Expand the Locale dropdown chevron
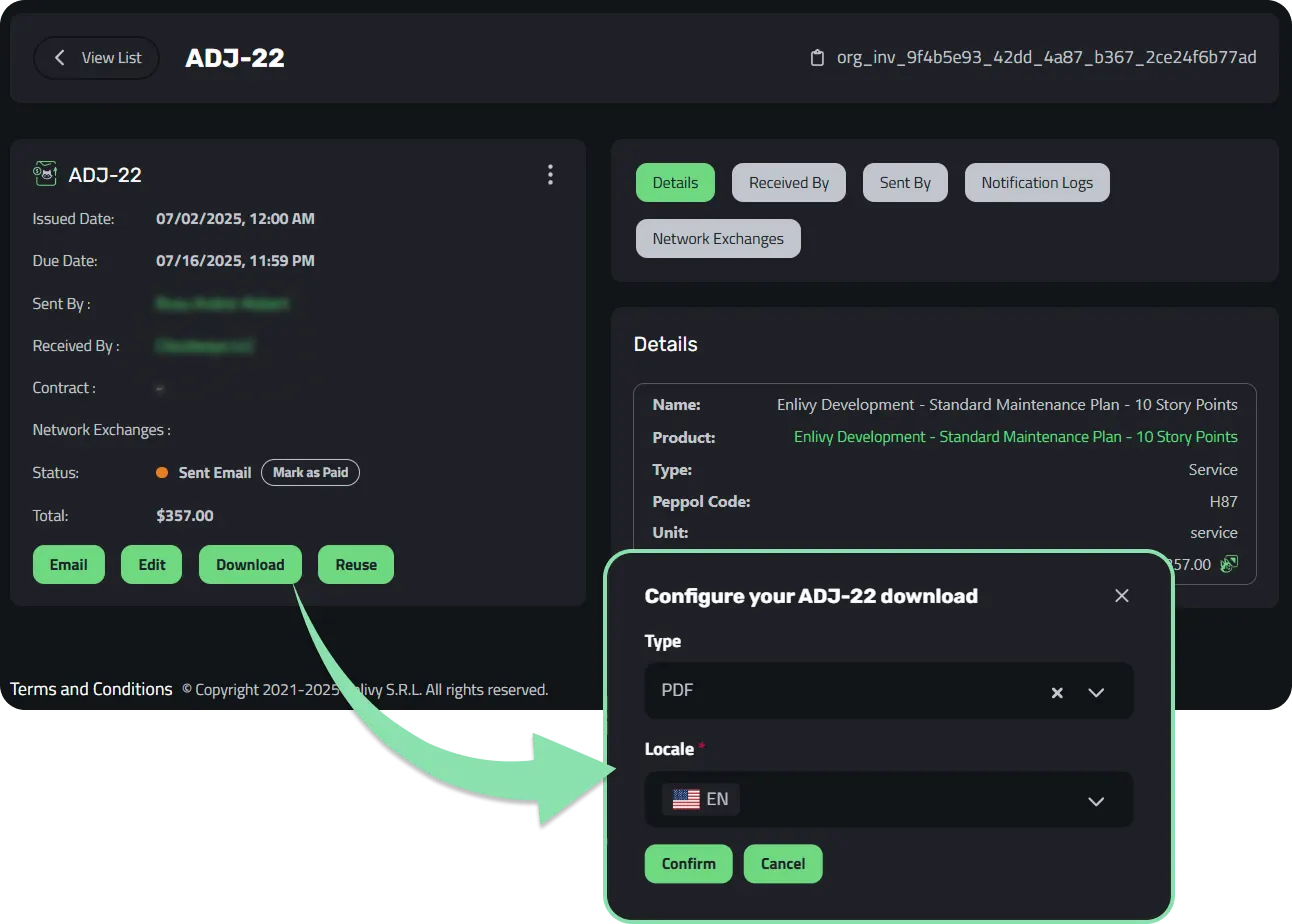The height and width of the screenshot is (924, 1292). point(1096,800)
